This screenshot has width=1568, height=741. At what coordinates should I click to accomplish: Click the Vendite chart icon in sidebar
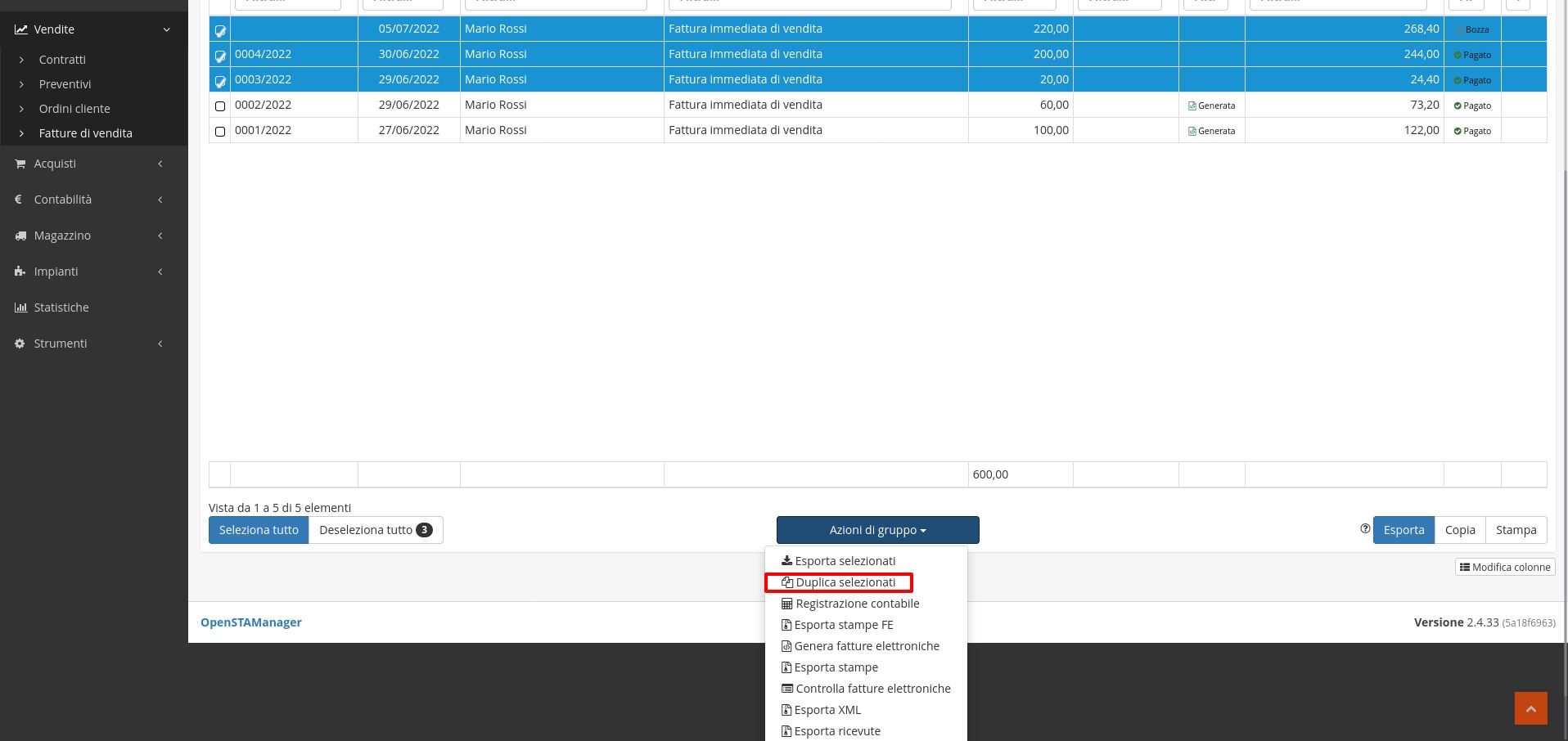click(x=20, y=29)
